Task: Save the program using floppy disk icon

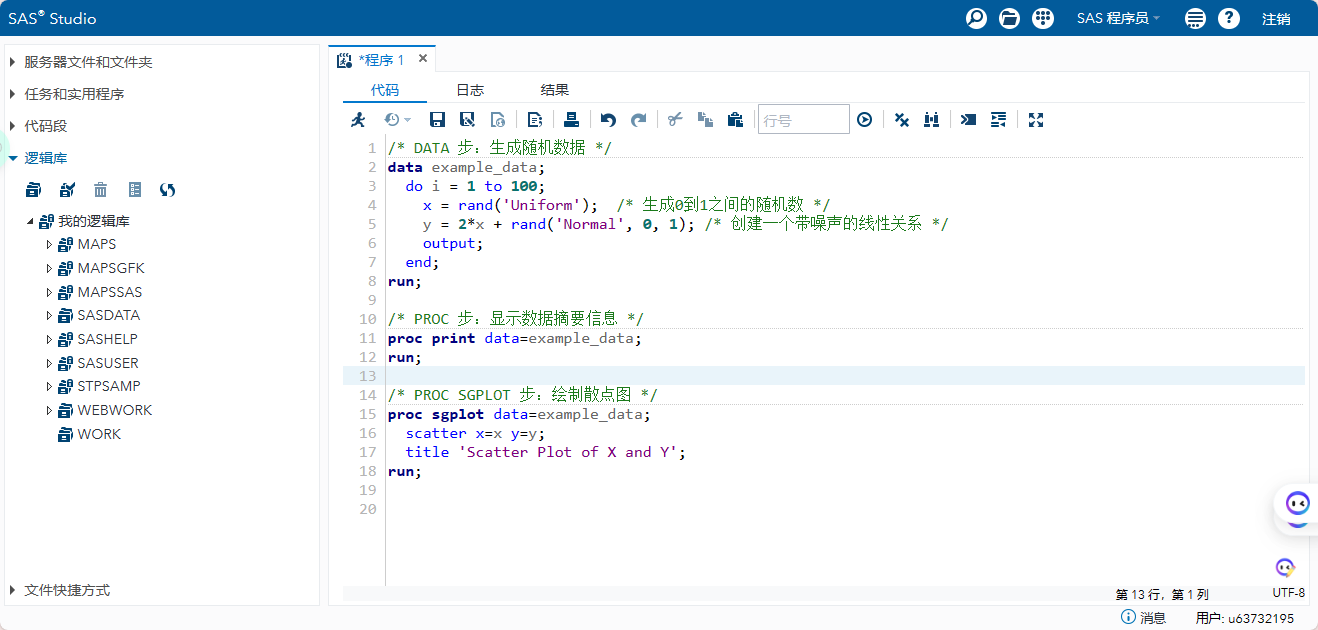Action: 437,120
